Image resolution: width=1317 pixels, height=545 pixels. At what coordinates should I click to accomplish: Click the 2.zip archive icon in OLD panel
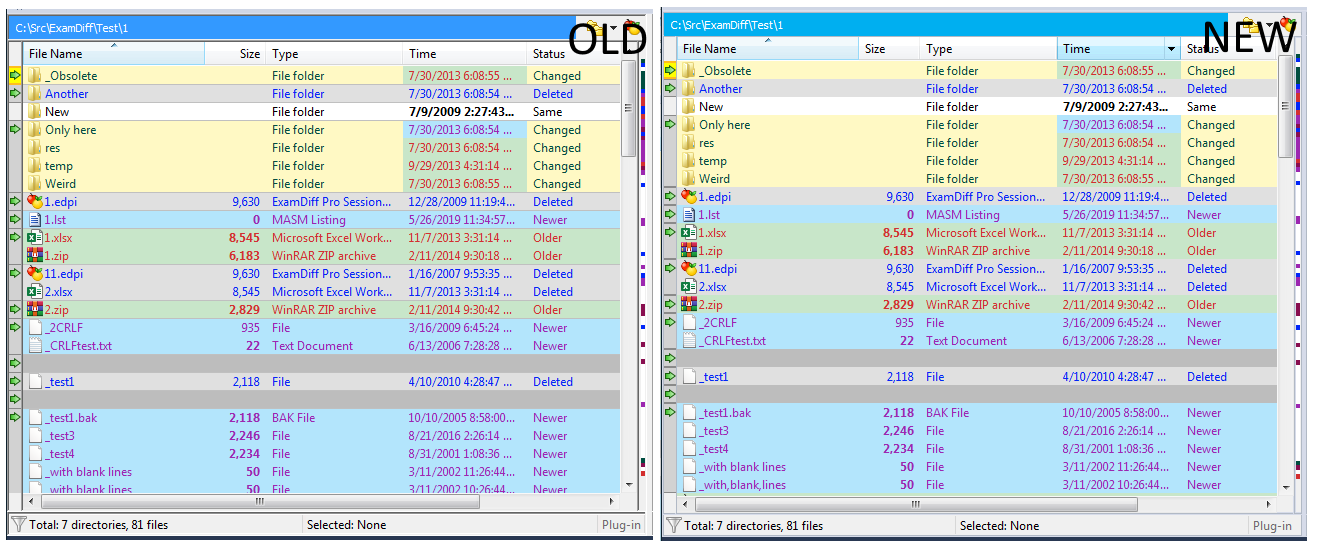tap(35, 310)
